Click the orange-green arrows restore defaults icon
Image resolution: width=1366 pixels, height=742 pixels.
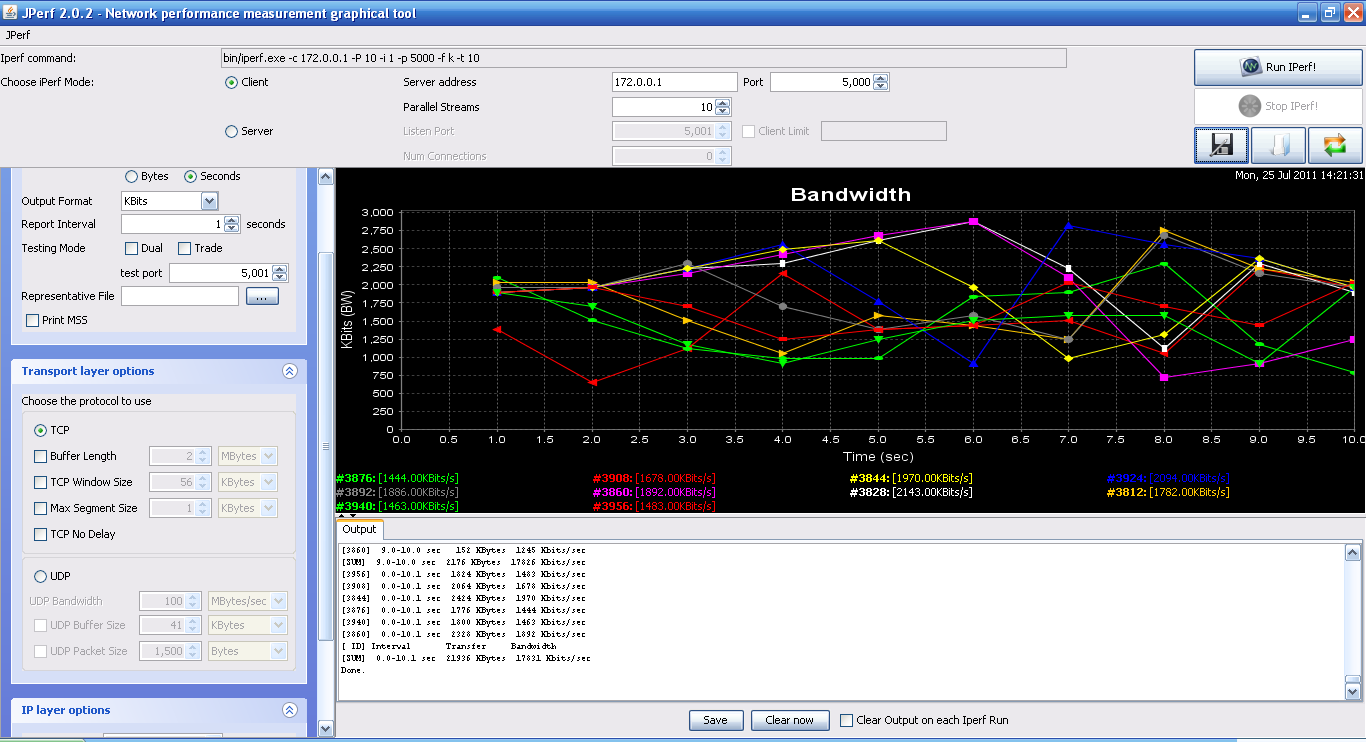(x=1335, y=145)
